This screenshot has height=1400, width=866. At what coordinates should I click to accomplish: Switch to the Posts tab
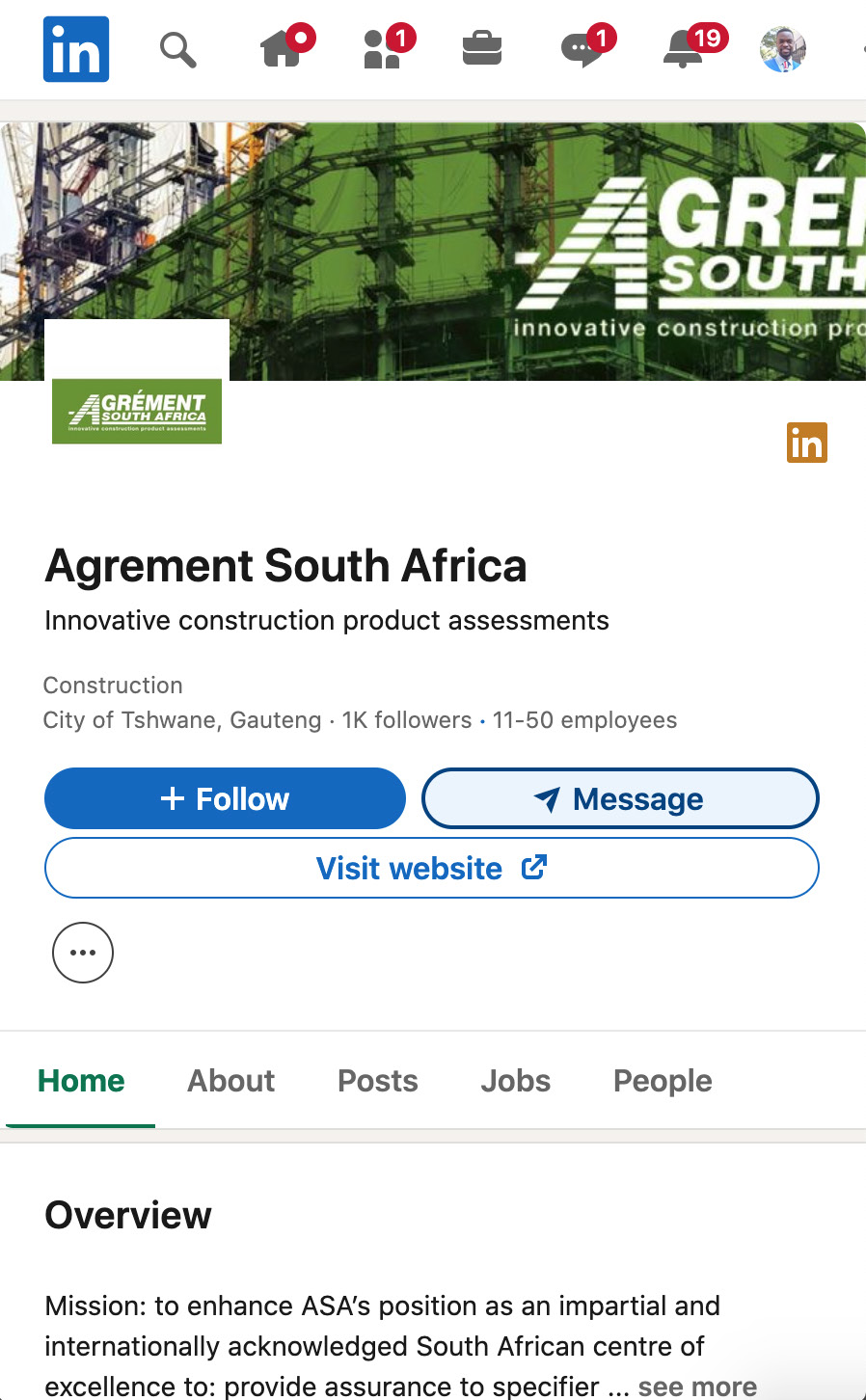point(377,1081)
